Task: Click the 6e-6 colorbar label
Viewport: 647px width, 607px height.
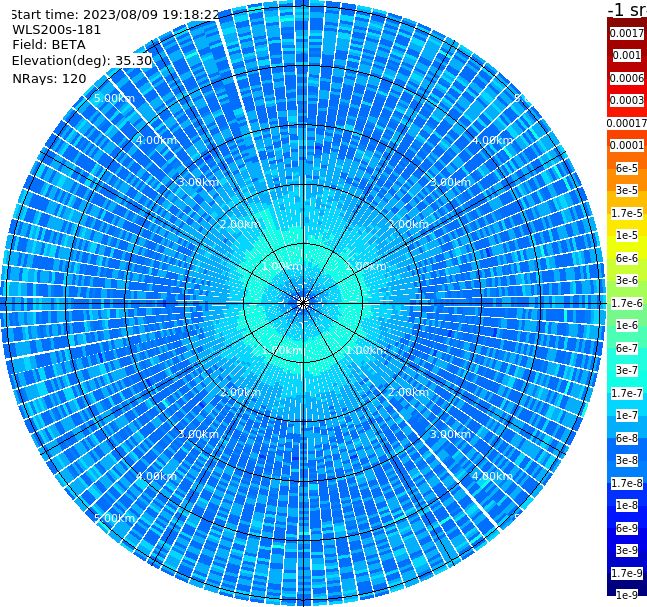Action: tap(627, 258)
